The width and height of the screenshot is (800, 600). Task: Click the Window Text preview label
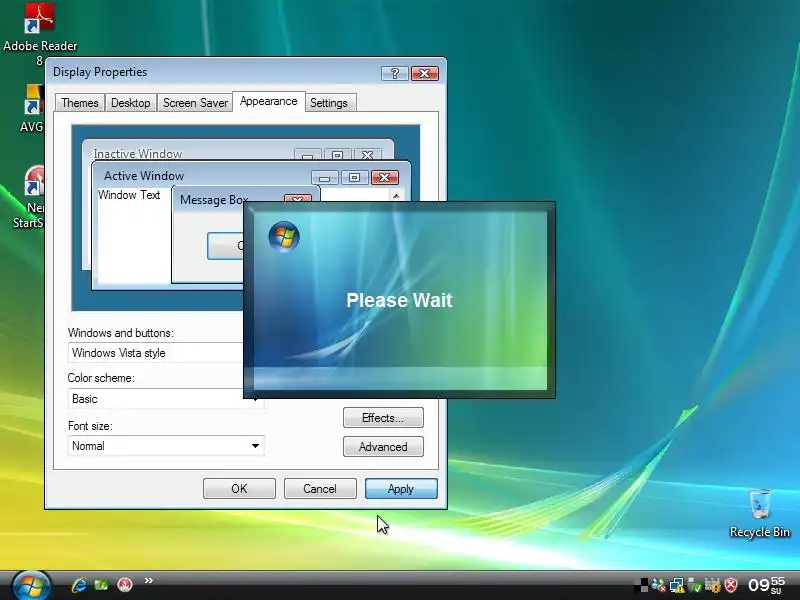(129, 195)
